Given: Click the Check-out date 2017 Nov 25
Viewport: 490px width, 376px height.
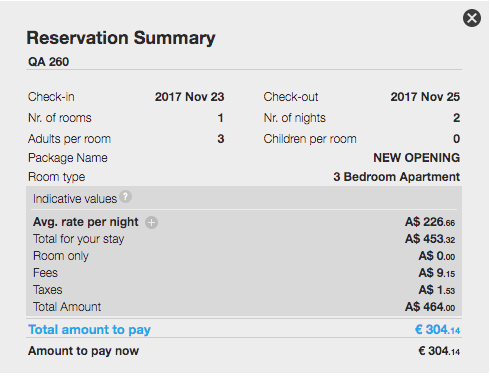Looking at the screenshot, I should point(425,97).
